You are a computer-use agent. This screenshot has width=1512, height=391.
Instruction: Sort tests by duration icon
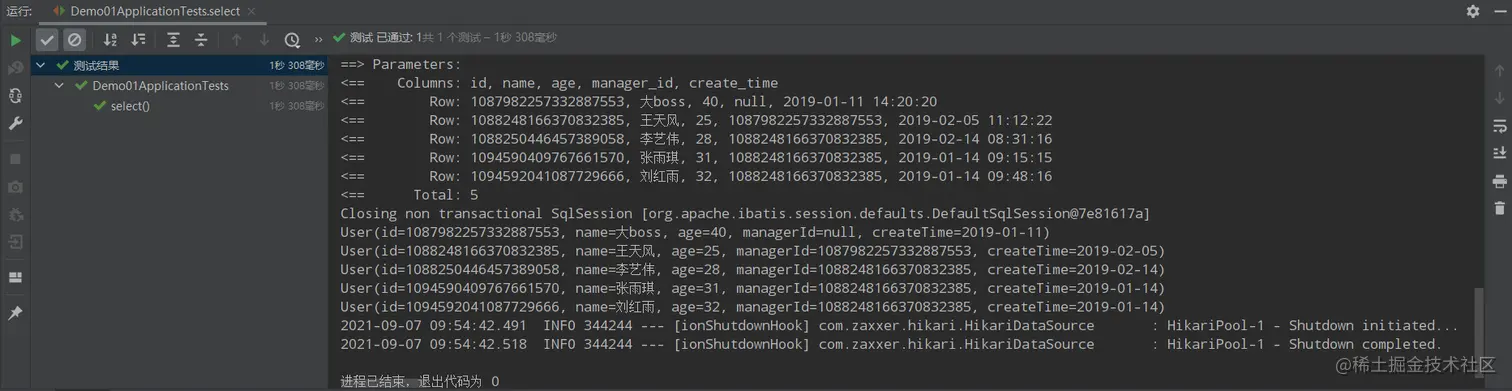[139, 40]
